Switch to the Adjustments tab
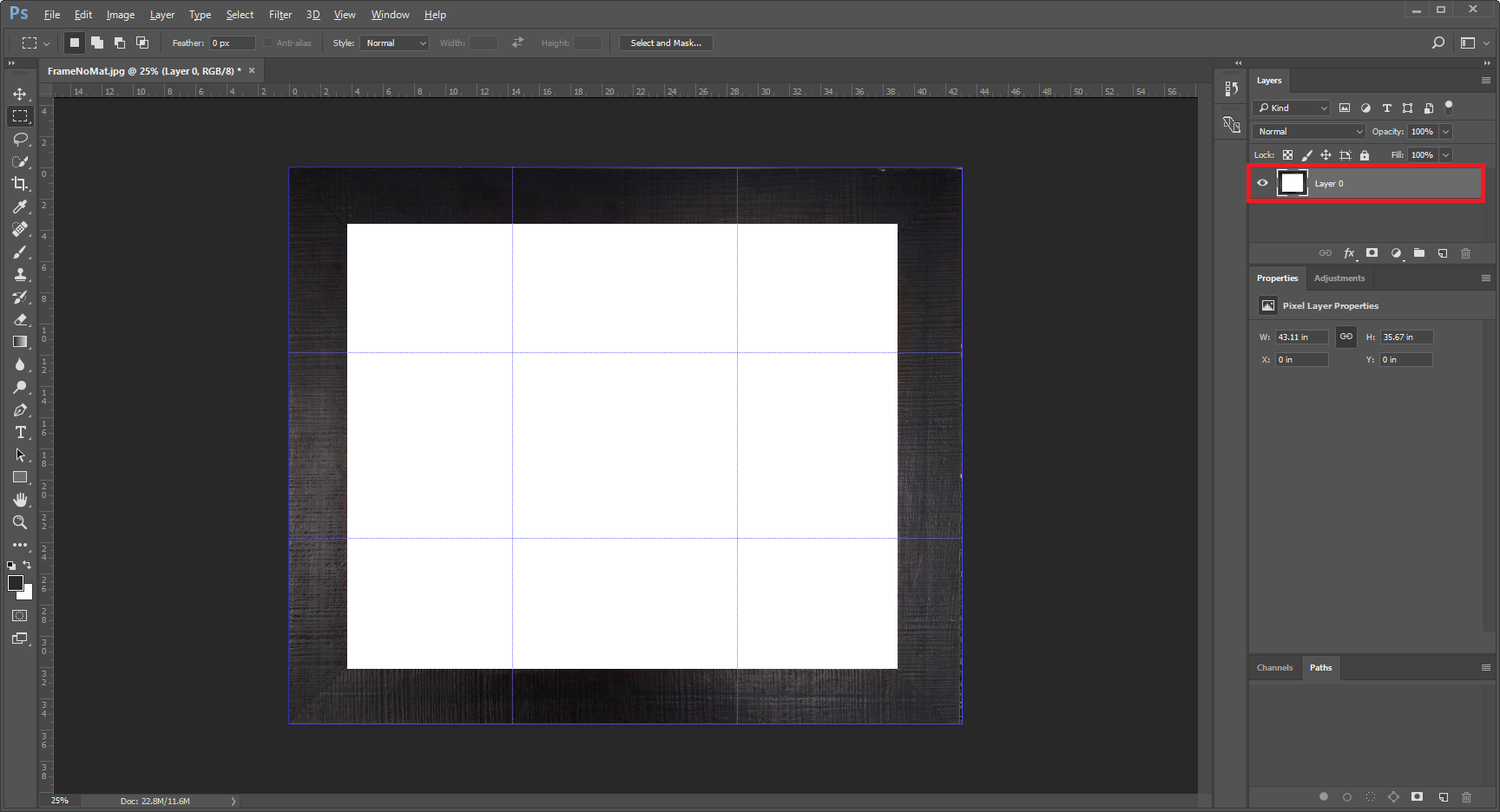 click(1339, 278)
